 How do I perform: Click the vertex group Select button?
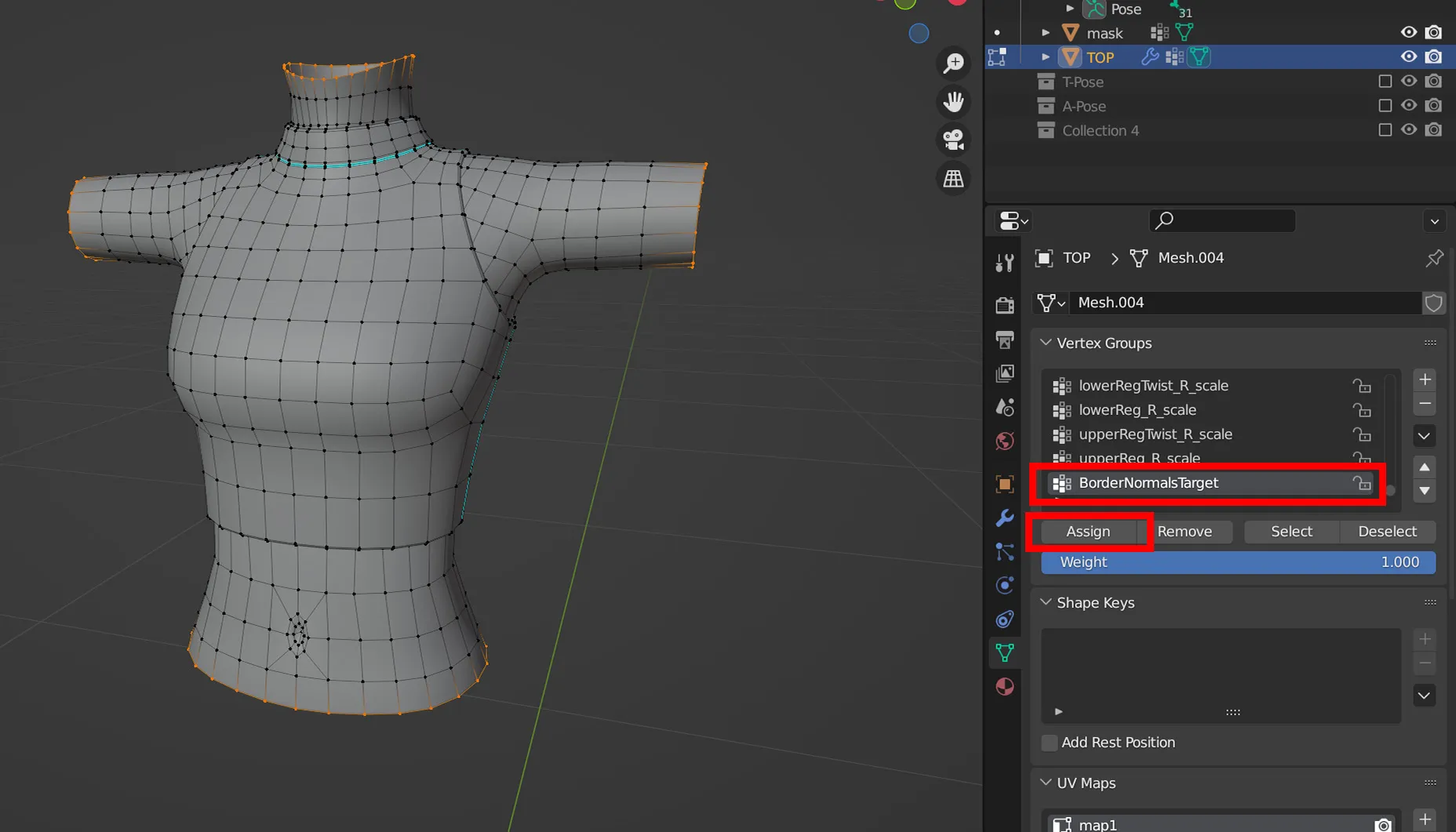pos(1291,532)
